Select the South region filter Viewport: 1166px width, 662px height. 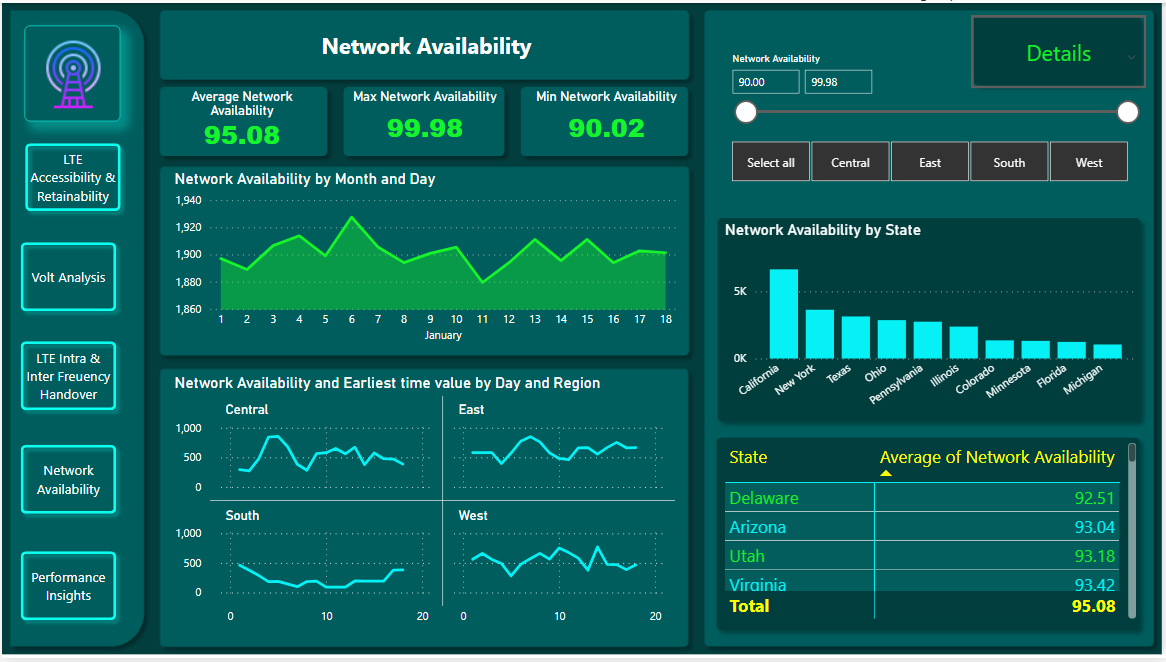pyautogui.click(x=1009, y=161)
